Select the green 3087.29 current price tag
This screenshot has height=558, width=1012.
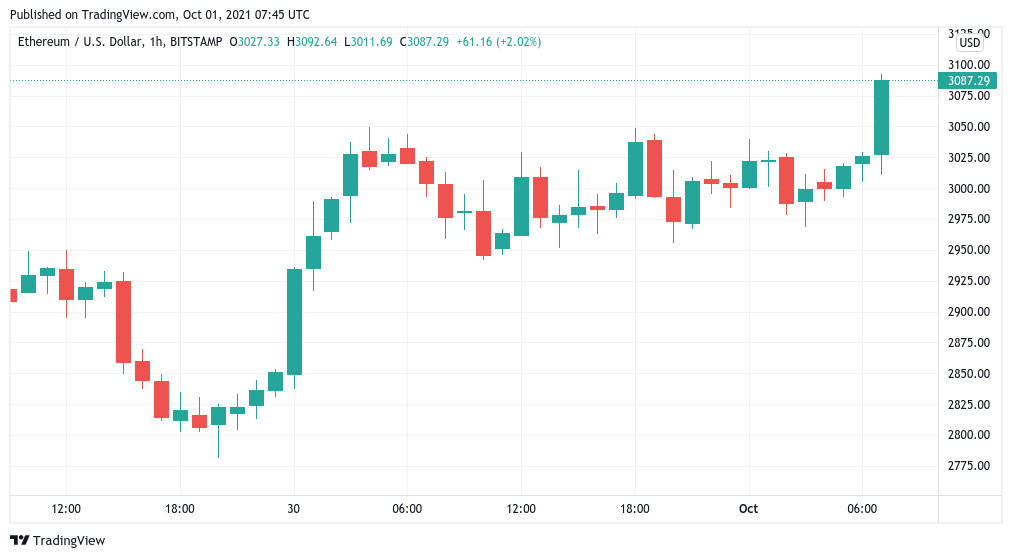(x=968, y=81)
